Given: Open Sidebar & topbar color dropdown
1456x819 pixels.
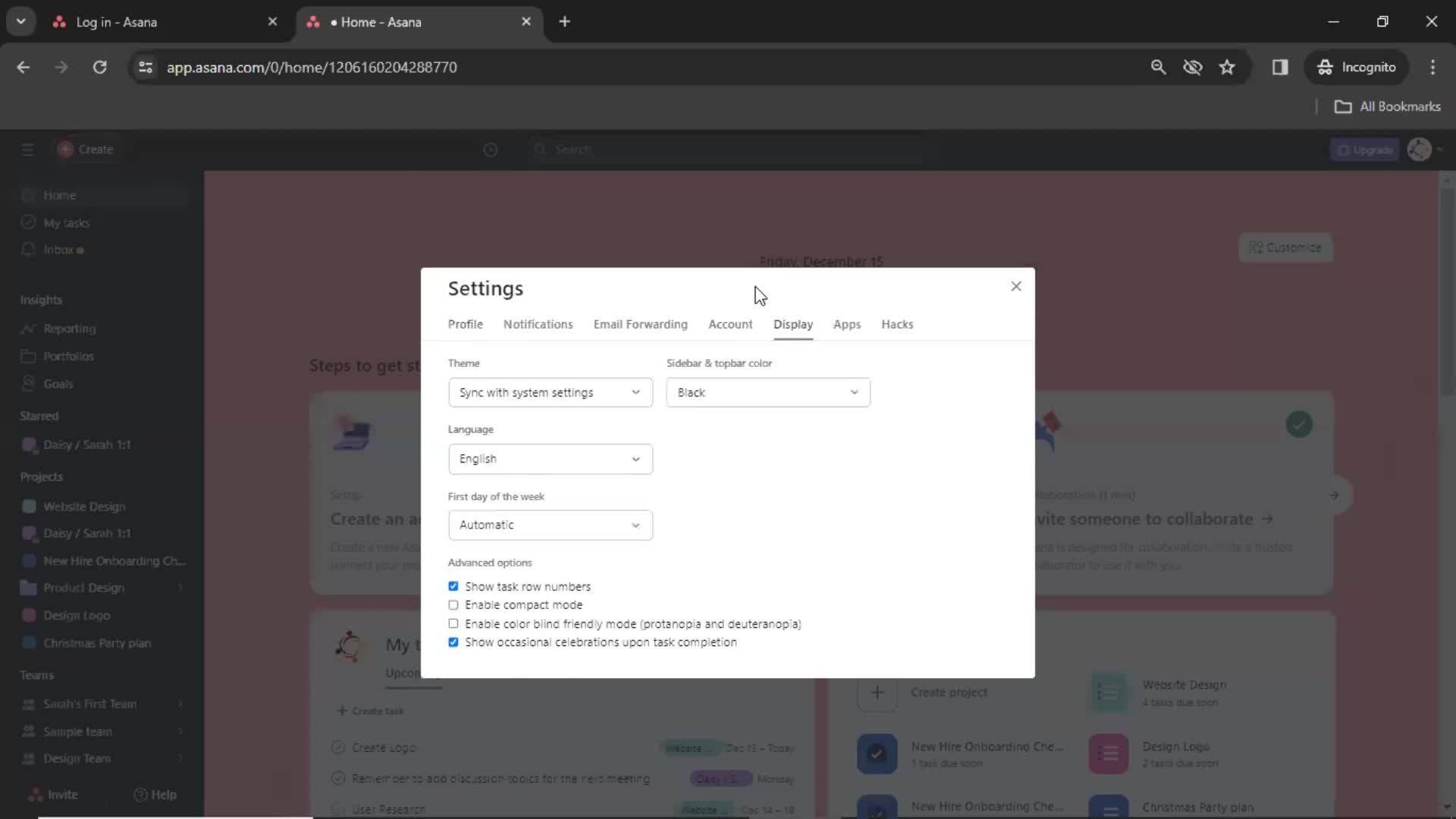Looking at the screenshot, I should 767,392.
